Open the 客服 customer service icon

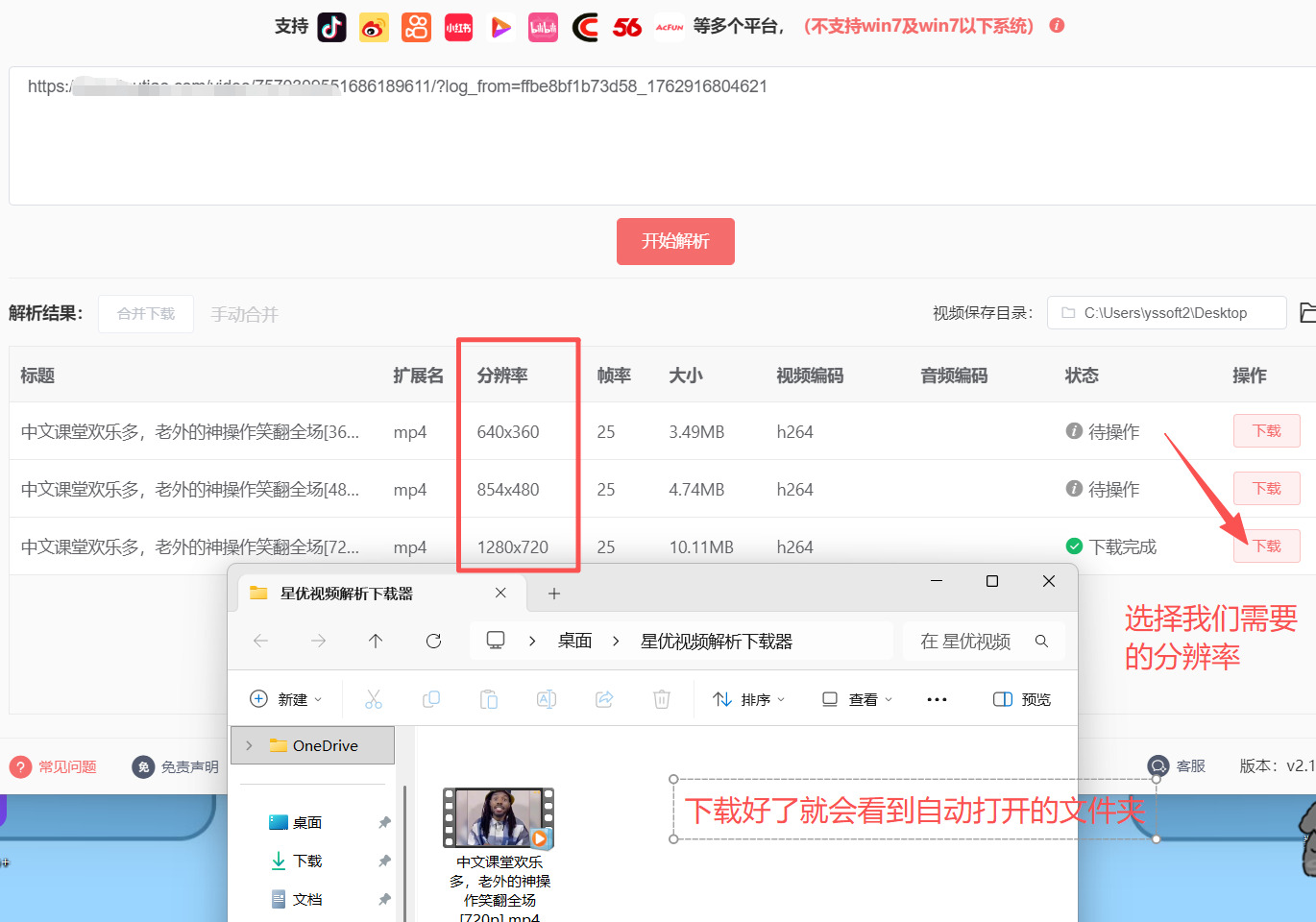coord(1158,766)
